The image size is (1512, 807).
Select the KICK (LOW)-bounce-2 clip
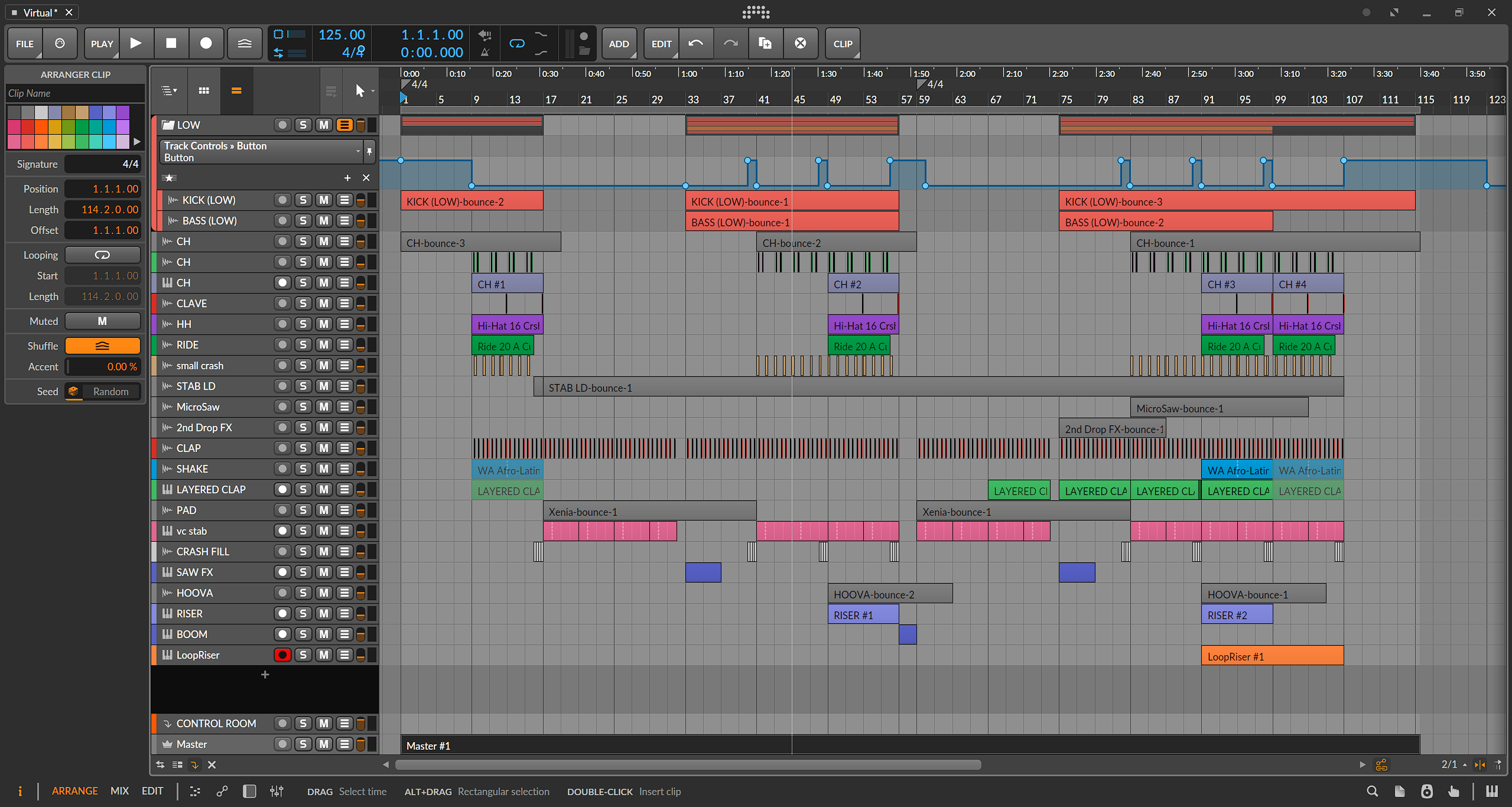[472, 201]
